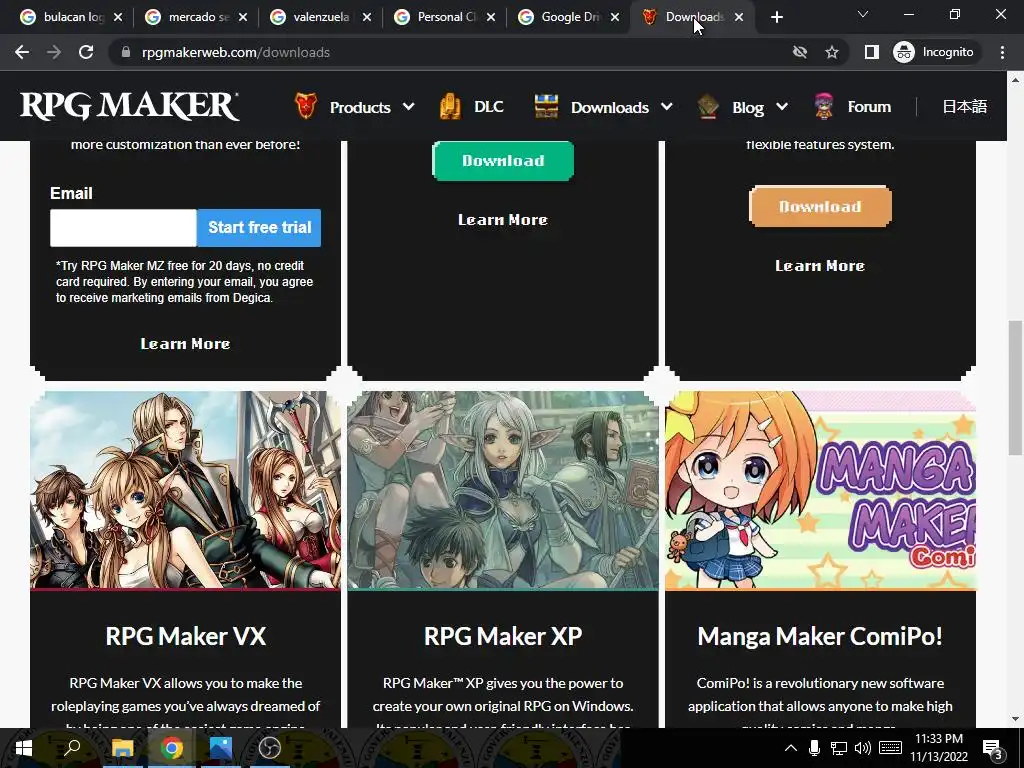Close the mercado tab
The height and width of the screenshot is (768, 1024).
click(243, 18)
